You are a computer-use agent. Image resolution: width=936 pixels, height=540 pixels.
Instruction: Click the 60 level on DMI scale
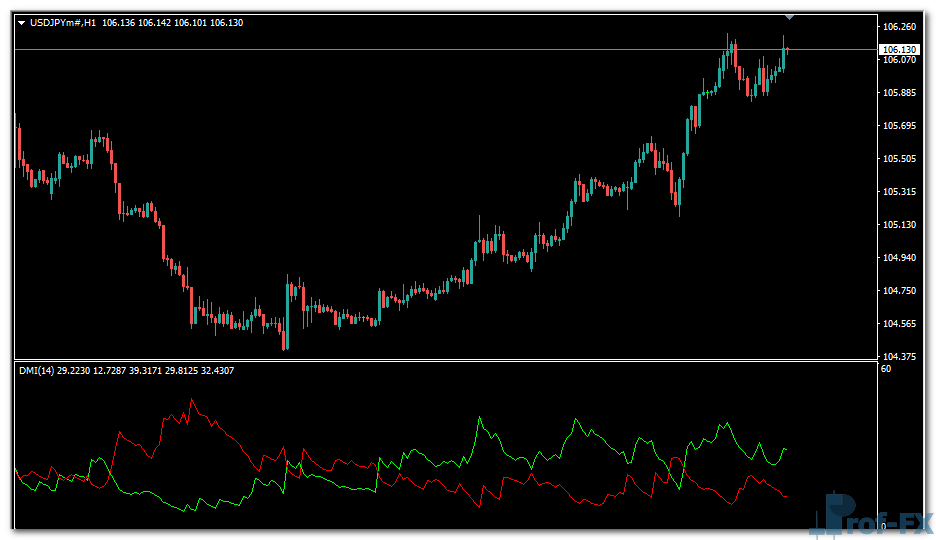pos(886,369)
